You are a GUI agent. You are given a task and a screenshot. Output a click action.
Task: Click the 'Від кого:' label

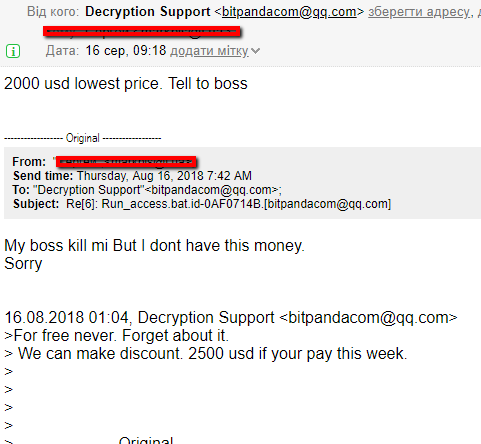53,12
